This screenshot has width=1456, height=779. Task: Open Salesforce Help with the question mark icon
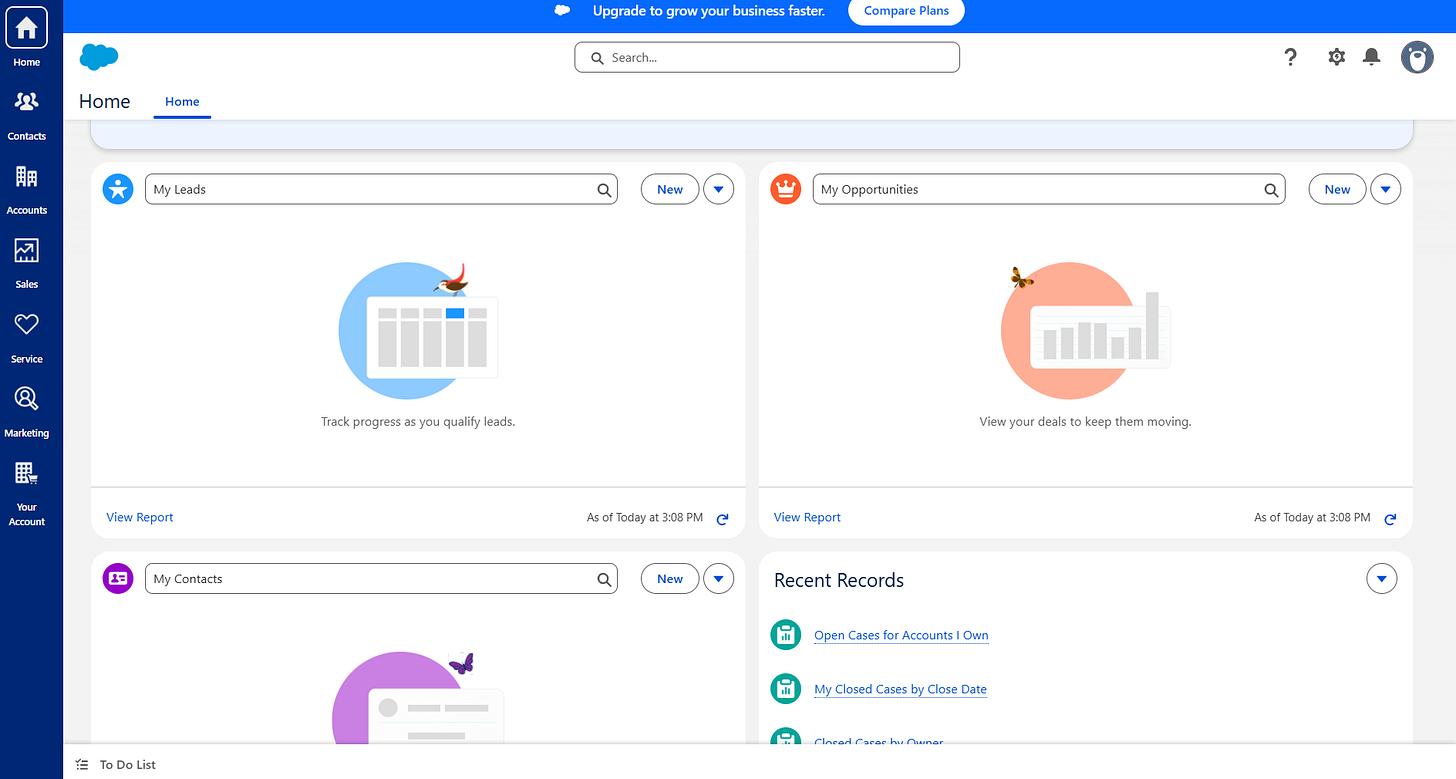pos(1290,57)
